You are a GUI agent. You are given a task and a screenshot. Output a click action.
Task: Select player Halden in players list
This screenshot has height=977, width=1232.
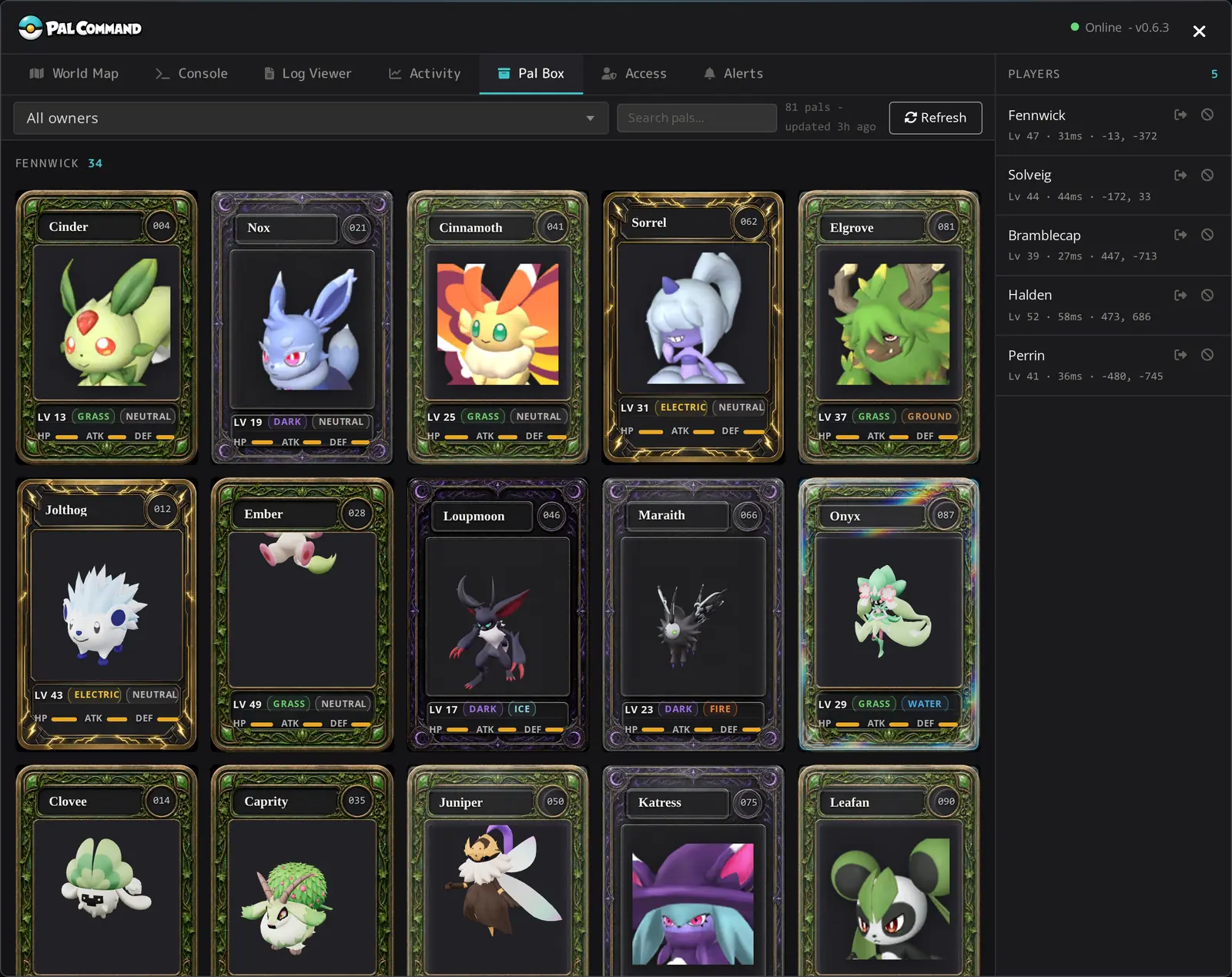point(1113,305)
